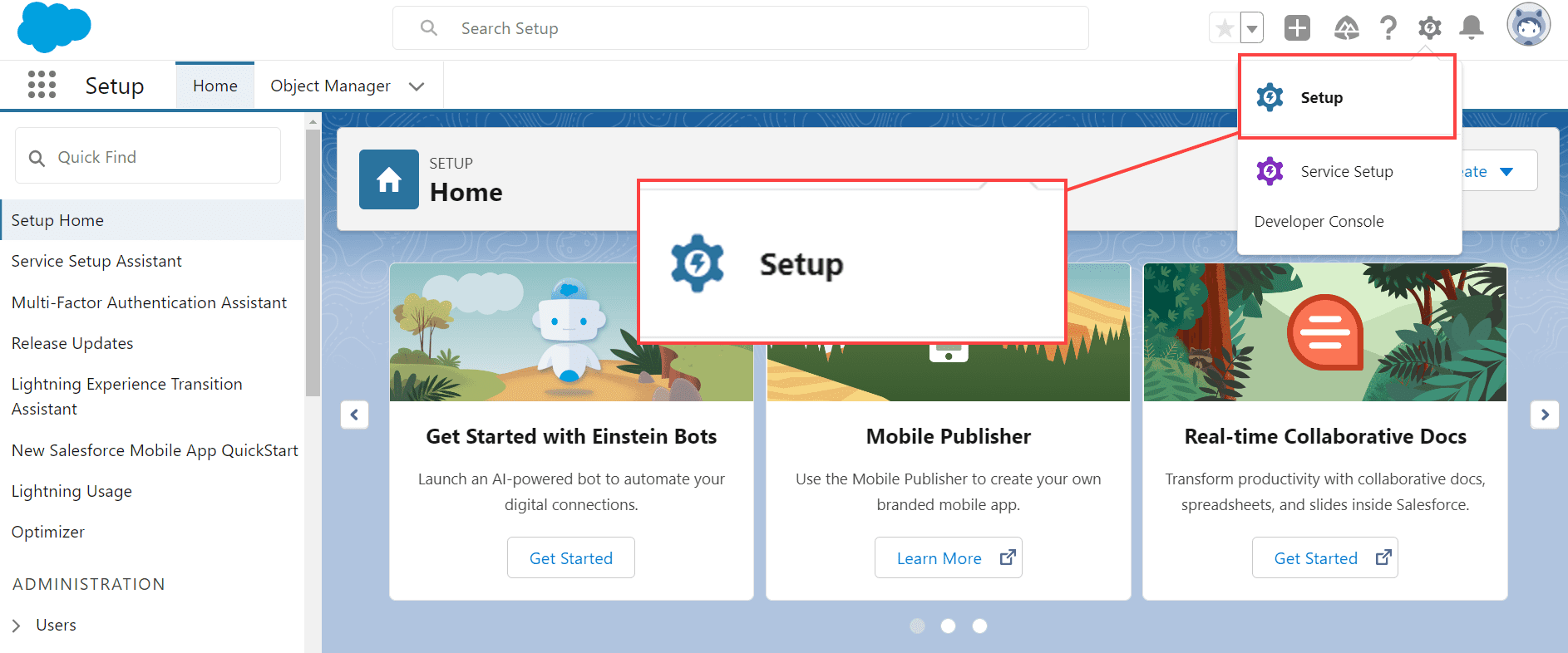Open the user profile avatar
The image size is (1568, 653).
(1529, 25)
